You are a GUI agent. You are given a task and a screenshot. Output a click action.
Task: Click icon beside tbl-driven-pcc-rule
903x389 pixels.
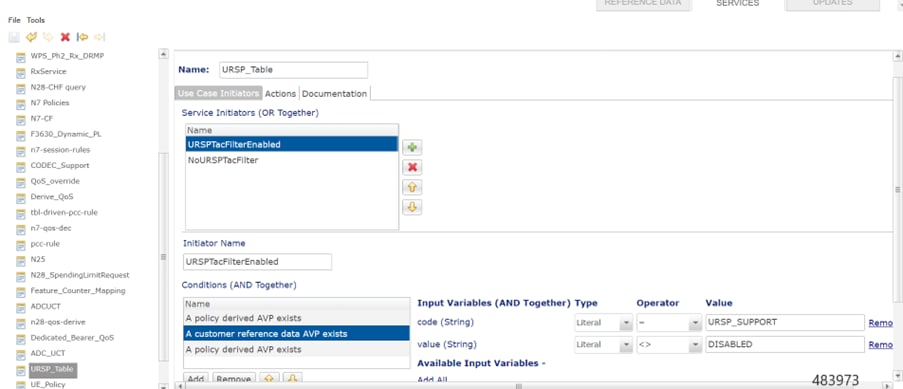pos(21,213)
